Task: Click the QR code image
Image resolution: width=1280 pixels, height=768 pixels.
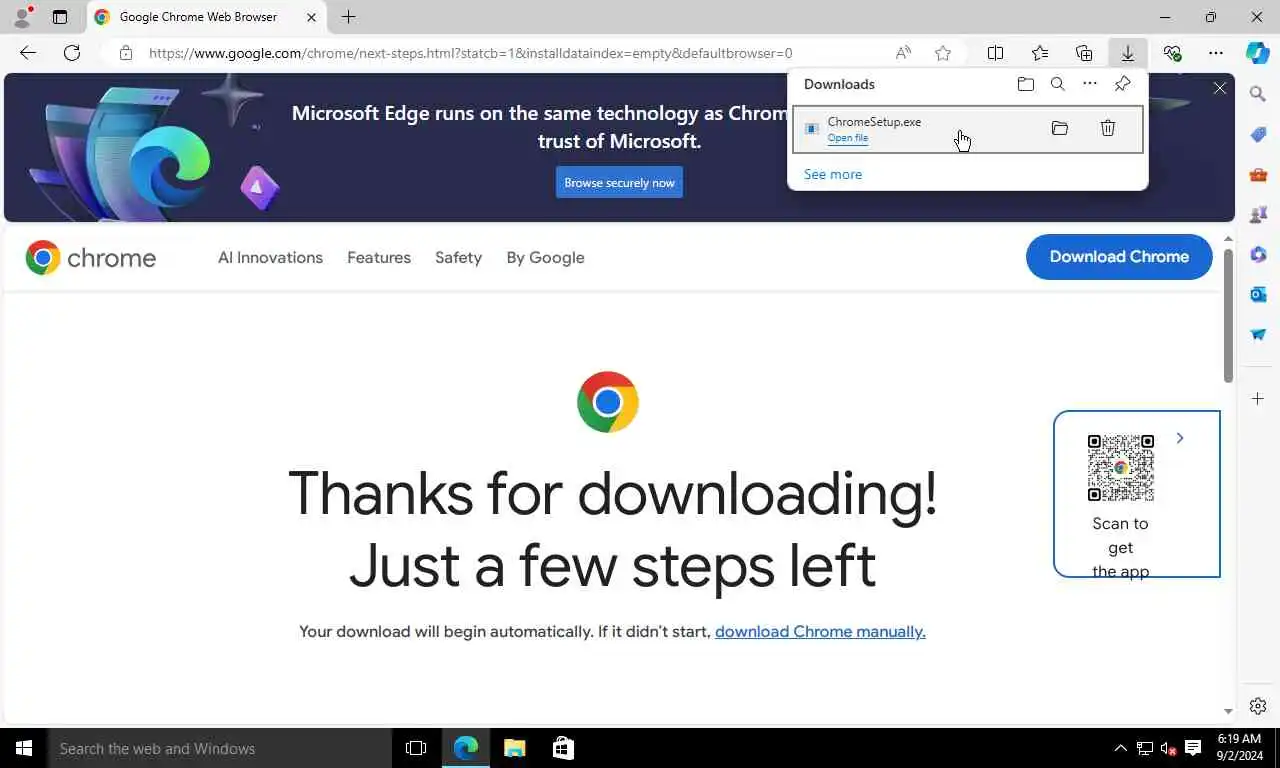Action: (x=1121, y=468)
